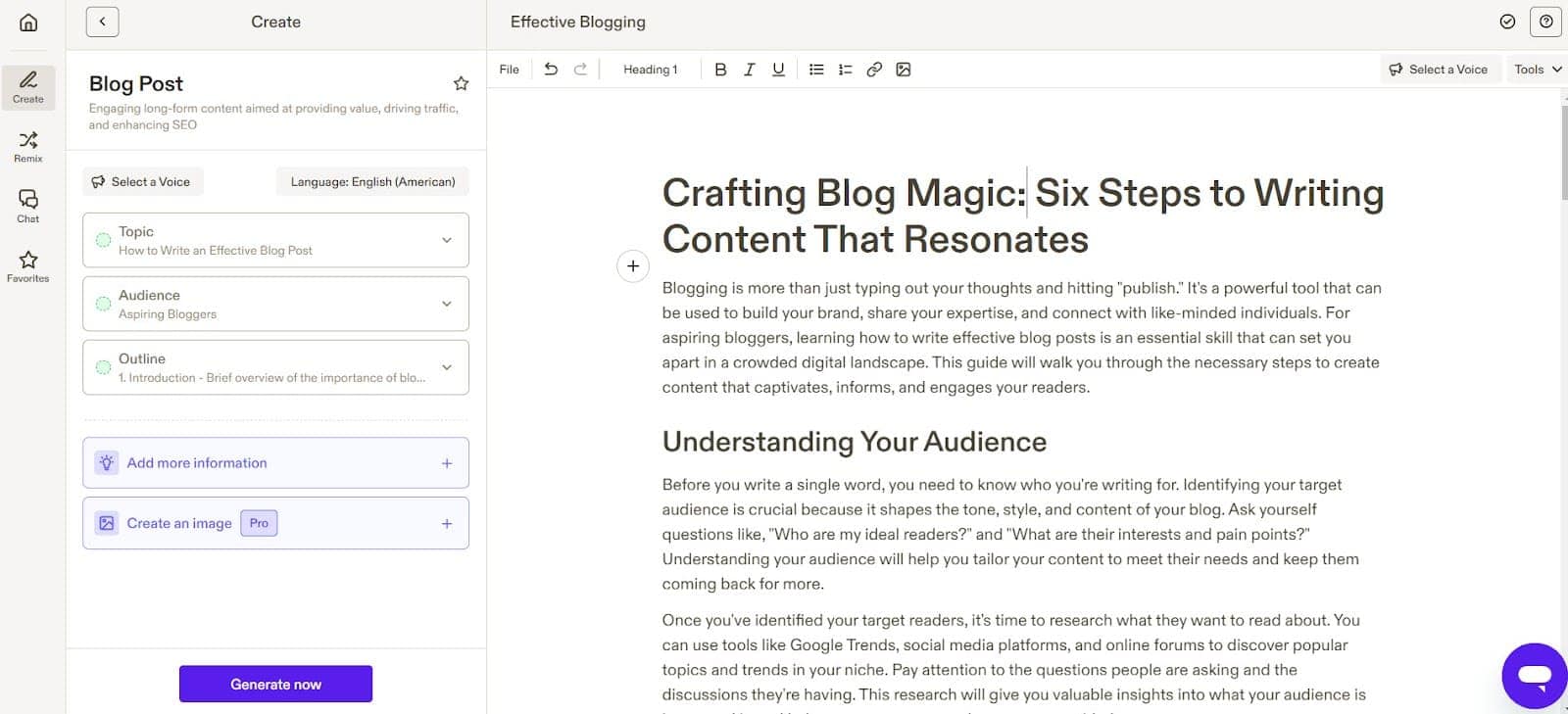Open the Heading 1 style dropdown
Screen dimensions: 1568x714
tap(651, 70)
